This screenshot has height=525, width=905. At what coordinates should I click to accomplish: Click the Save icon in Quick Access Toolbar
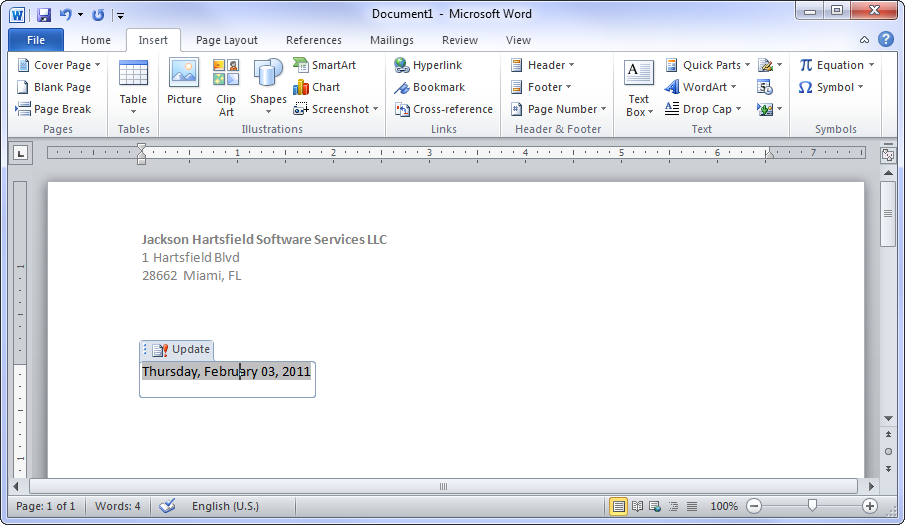[x=44, y=14]
